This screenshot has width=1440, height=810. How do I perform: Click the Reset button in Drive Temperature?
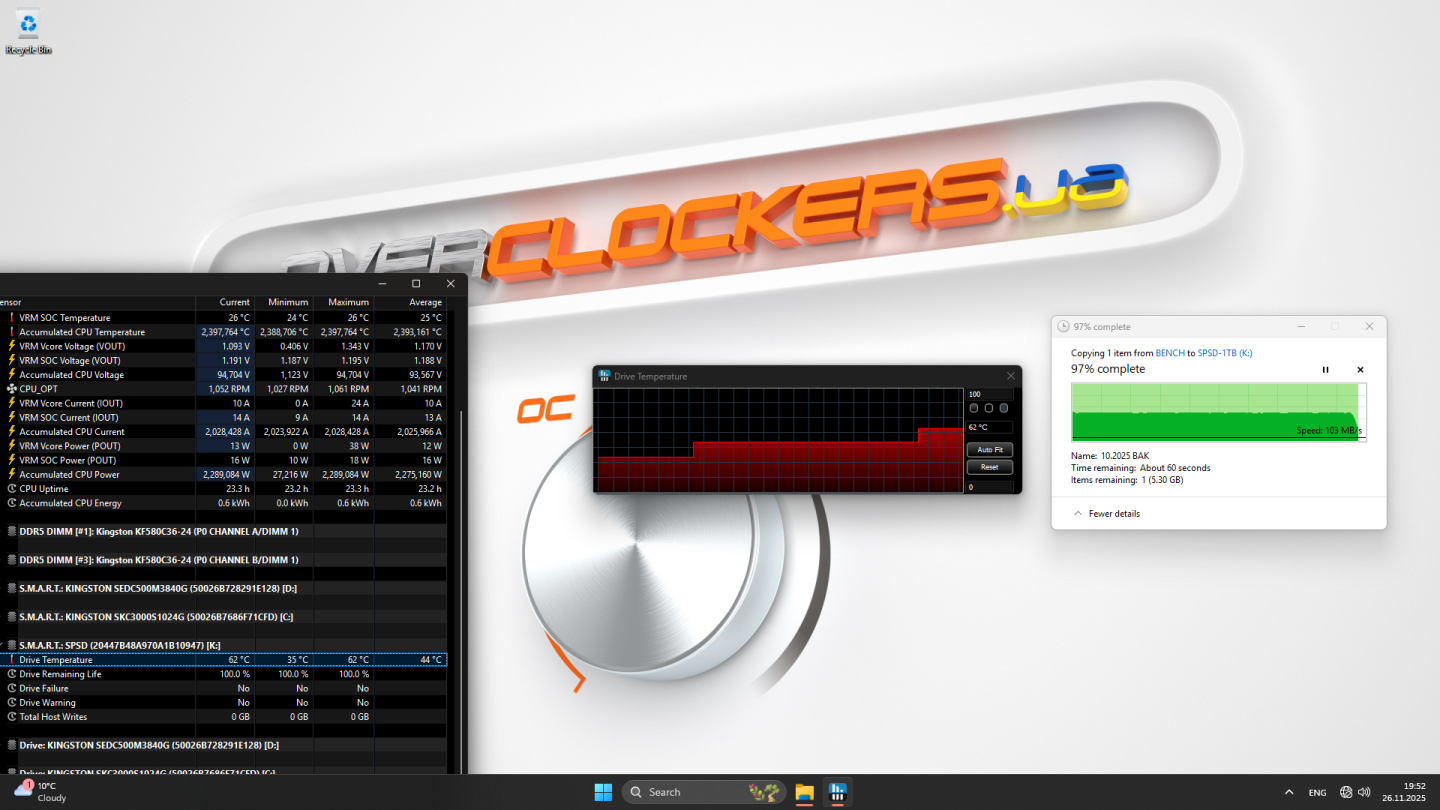pos(990,467)
